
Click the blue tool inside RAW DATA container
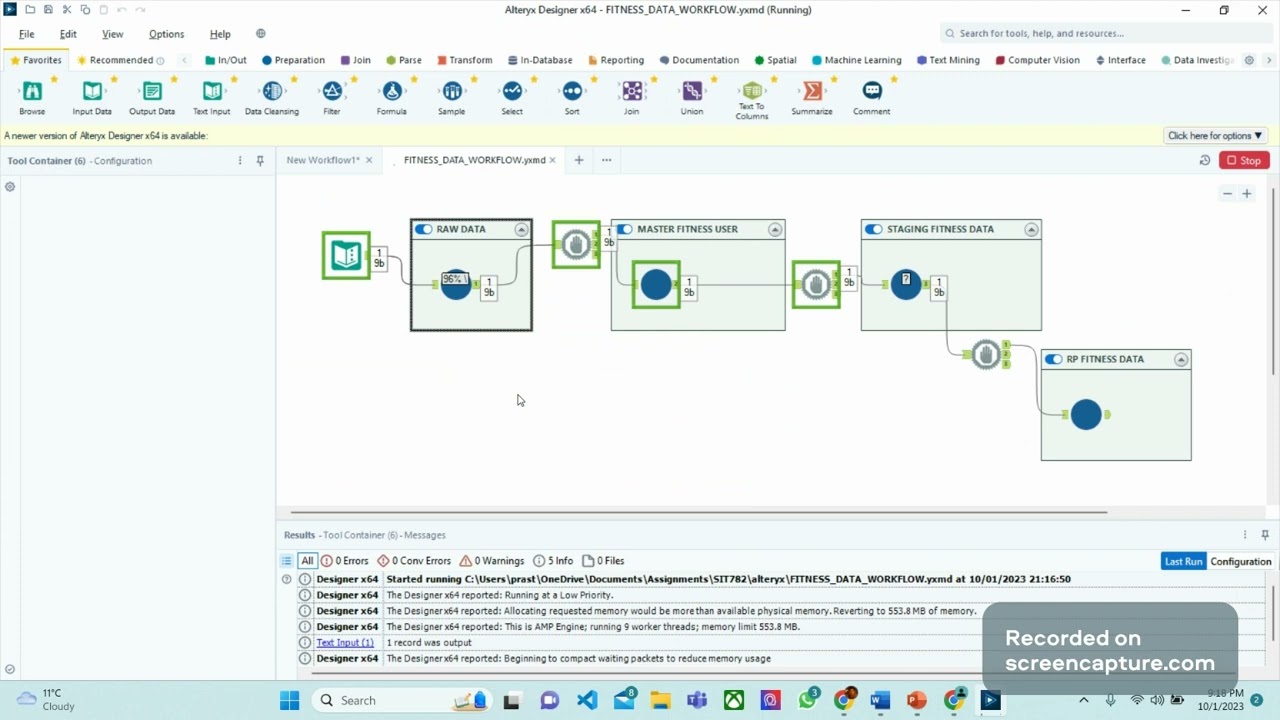[456, 285]
